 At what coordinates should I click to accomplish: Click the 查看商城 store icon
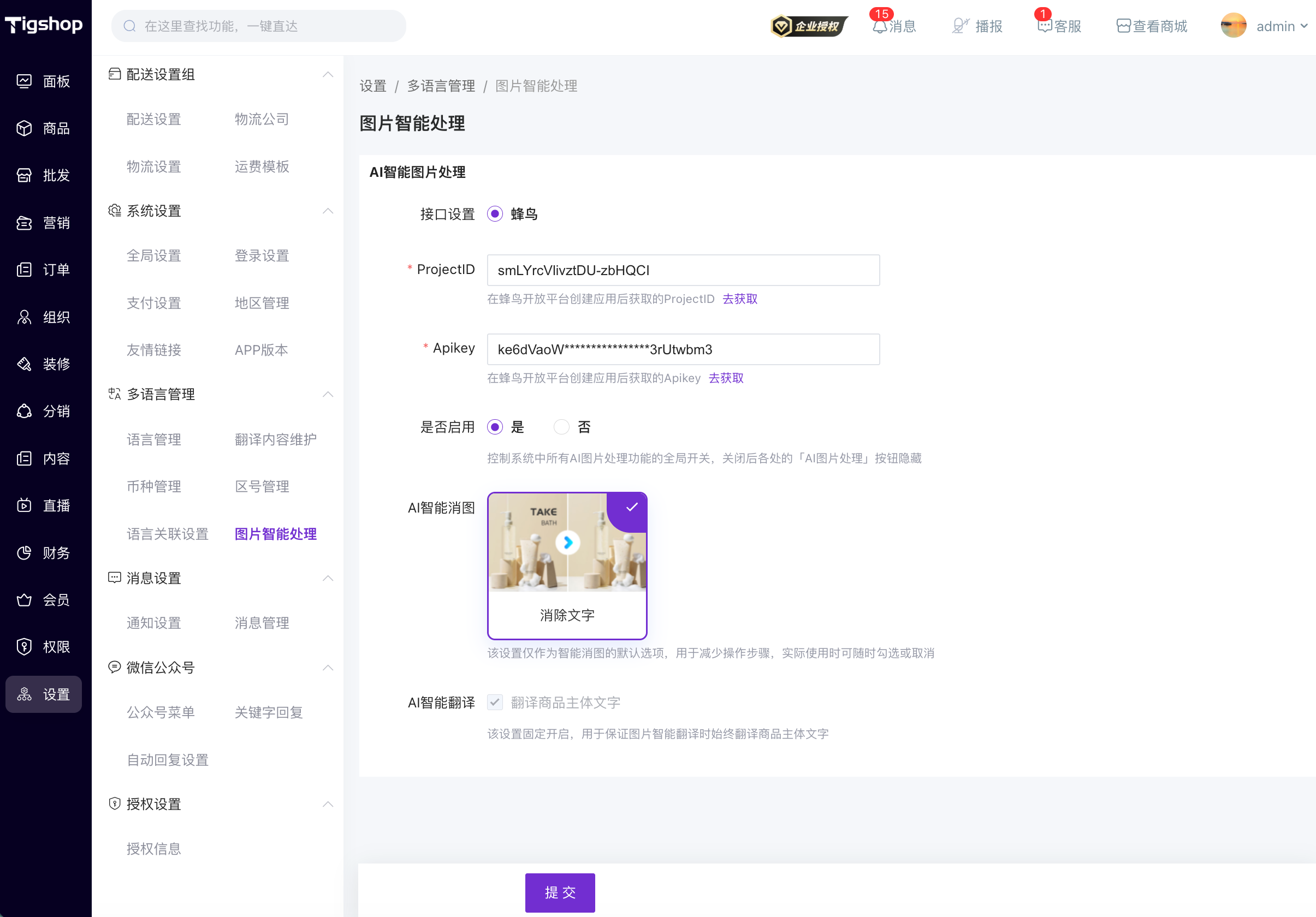tap(1123, 26)
